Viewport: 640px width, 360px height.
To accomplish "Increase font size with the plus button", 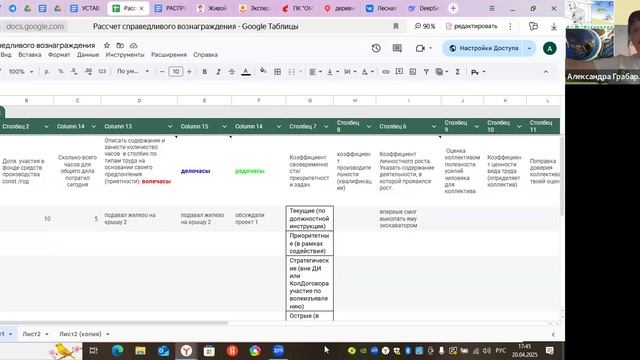I will 189,72.
